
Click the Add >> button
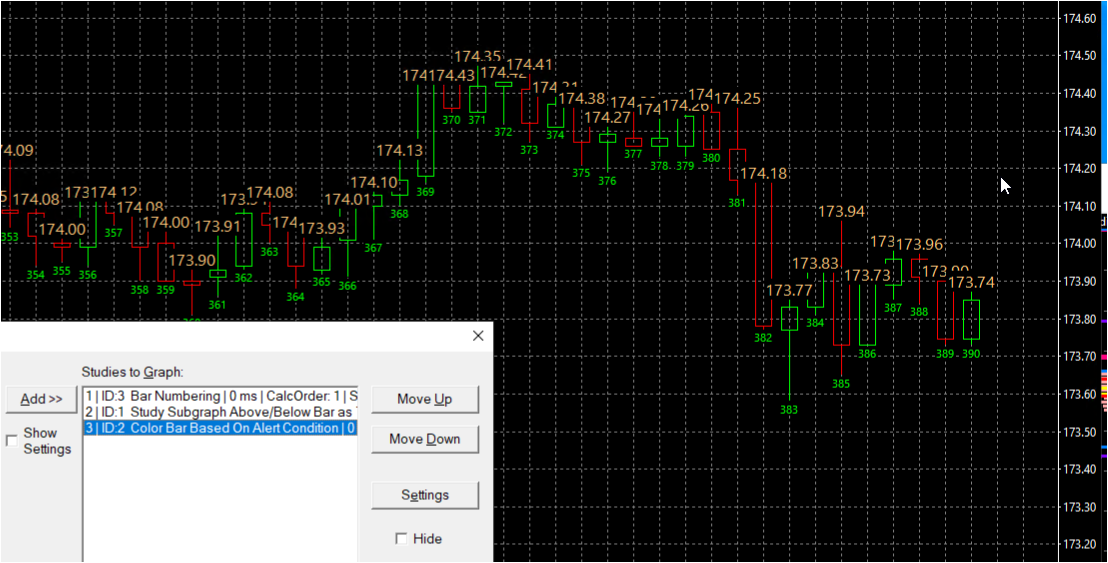[x=41, y=399]
